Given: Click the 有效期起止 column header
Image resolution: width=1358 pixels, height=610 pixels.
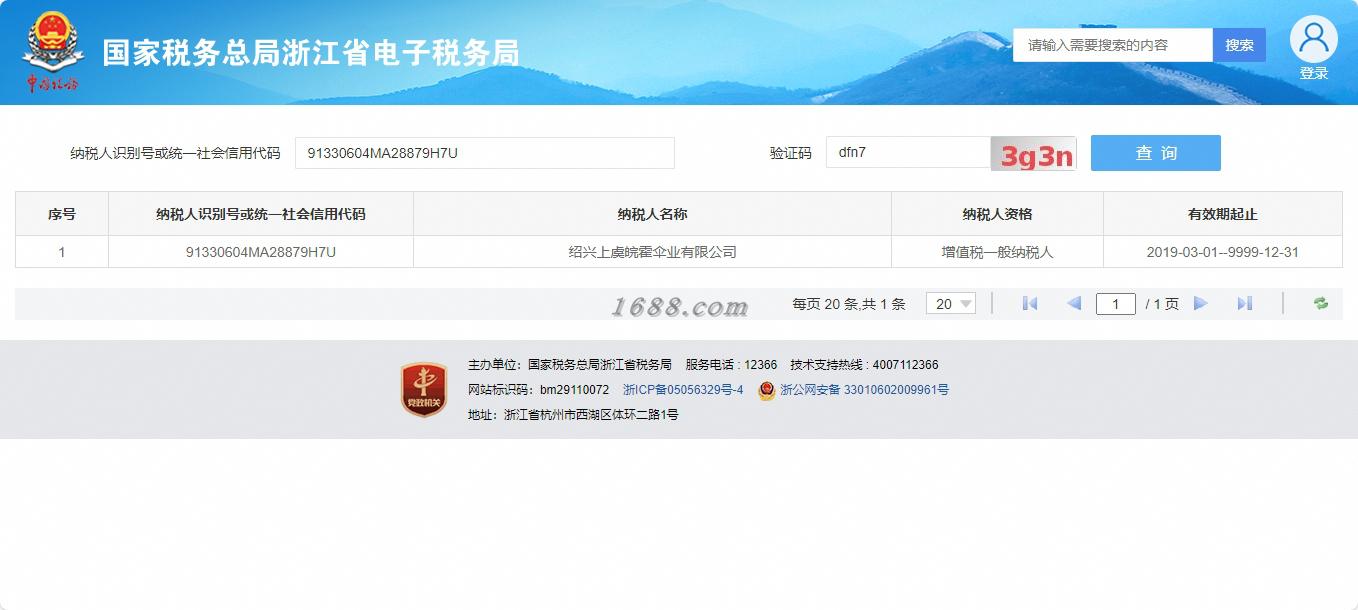Looking at the screenshot, I should [1222, 214].
